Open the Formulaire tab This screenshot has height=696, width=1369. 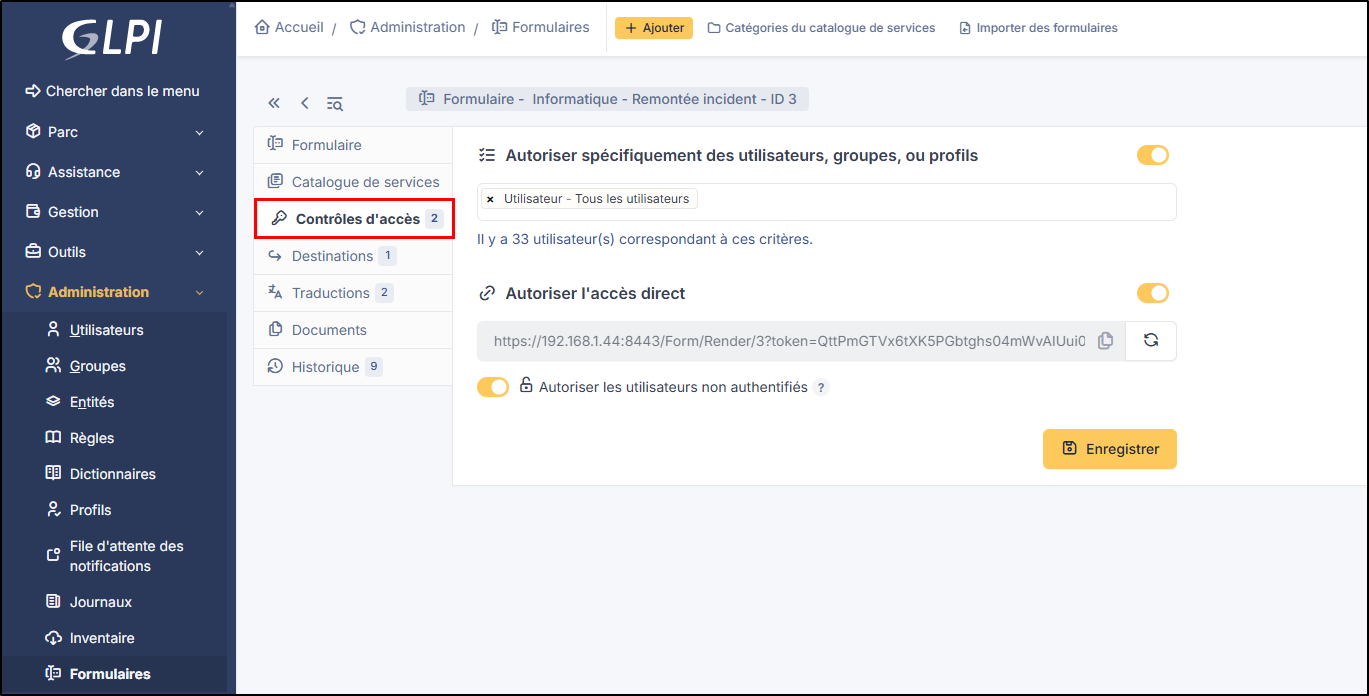353,145
